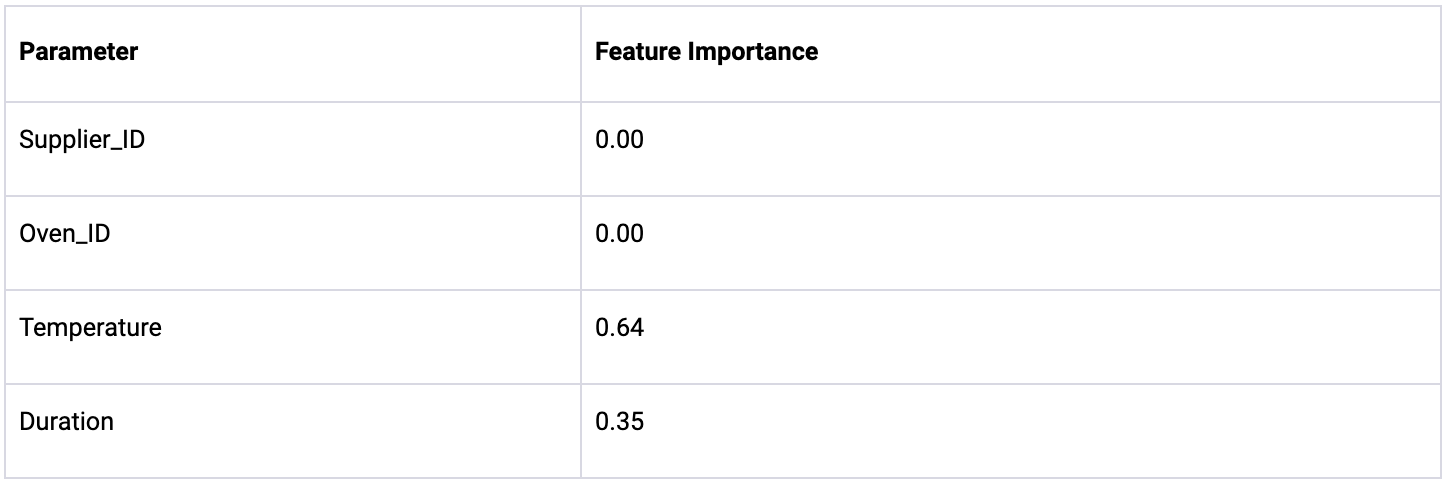The image size is (1448, 484).
Task: Click the 0.00 value for Oven_ID
Action: [x=619, y=233]
